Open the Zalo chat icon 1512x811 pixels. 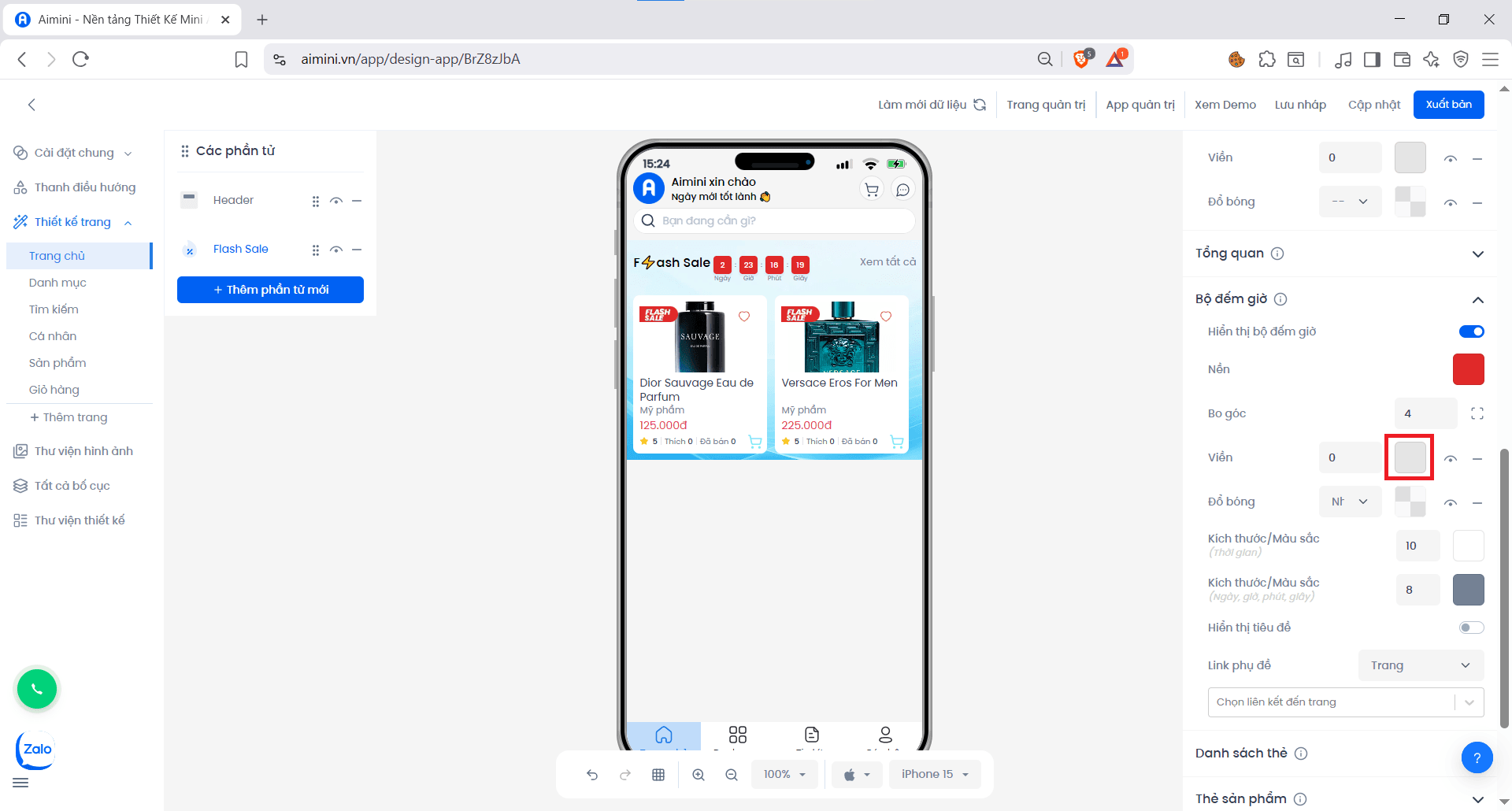pyautogui.click(x=36, y=750)
